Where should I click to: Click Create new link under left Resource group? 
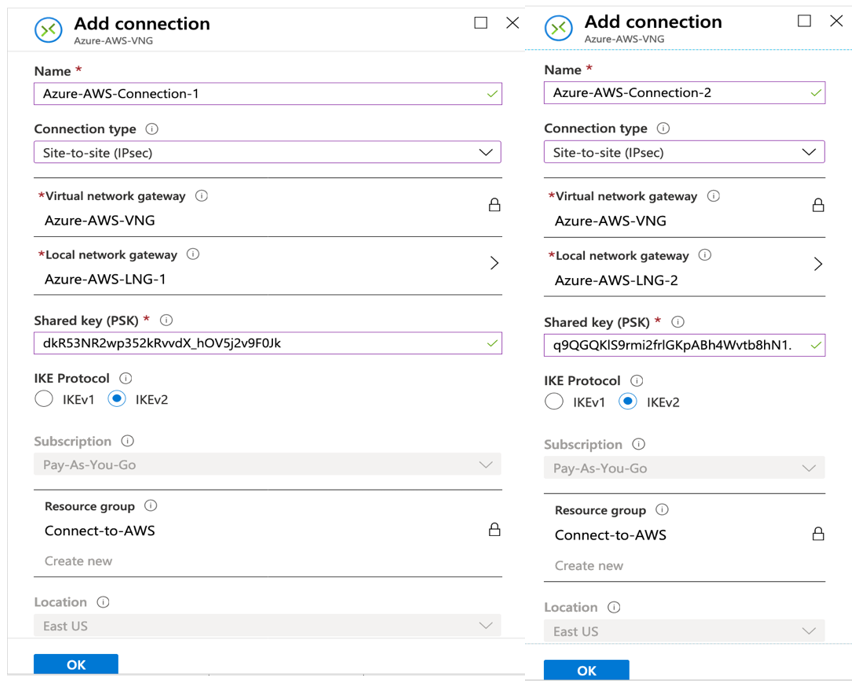[78, 561]
